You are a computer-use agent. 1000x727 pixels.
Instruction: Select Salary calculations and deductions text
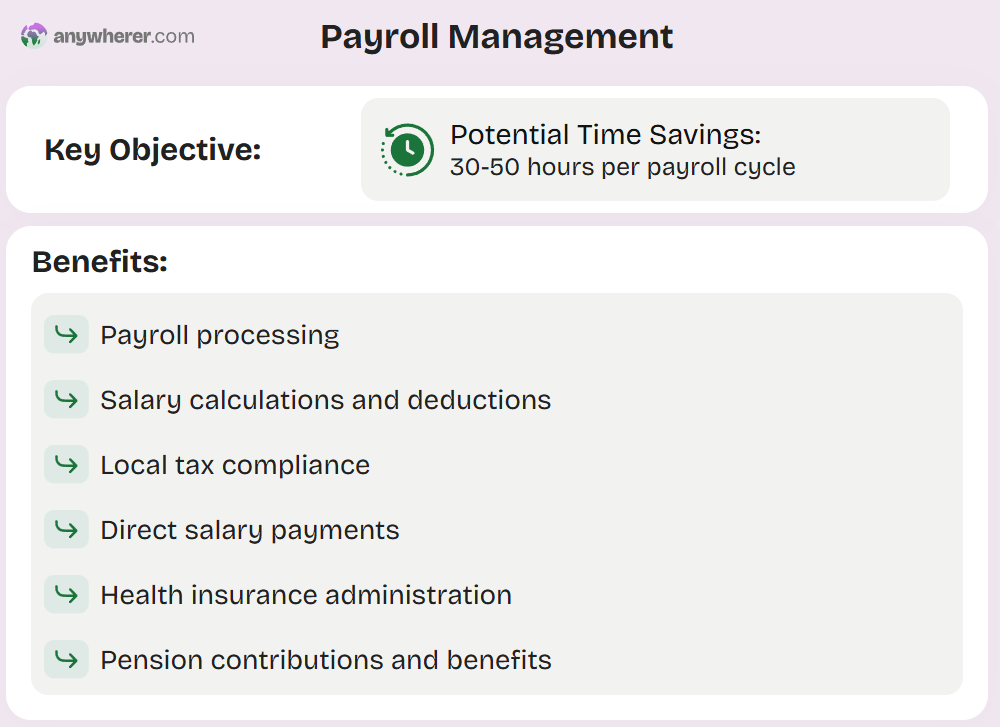[x=325, y=400]
